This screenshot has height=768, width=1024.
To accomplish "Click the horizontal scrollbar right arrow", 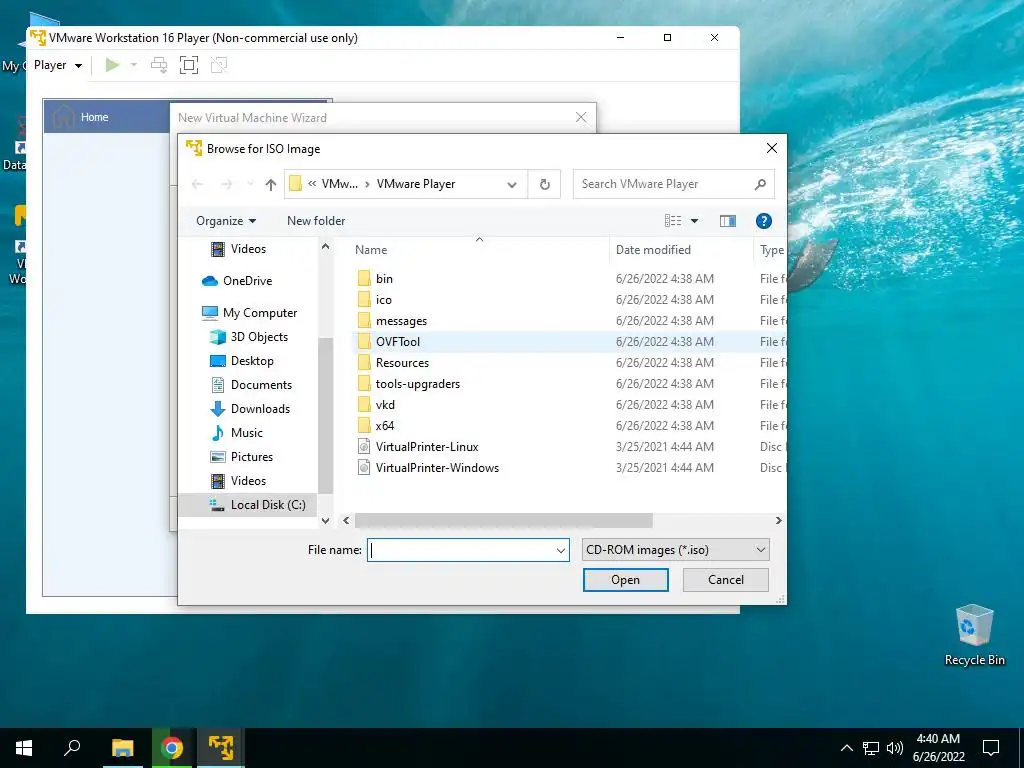I will 778,520.
